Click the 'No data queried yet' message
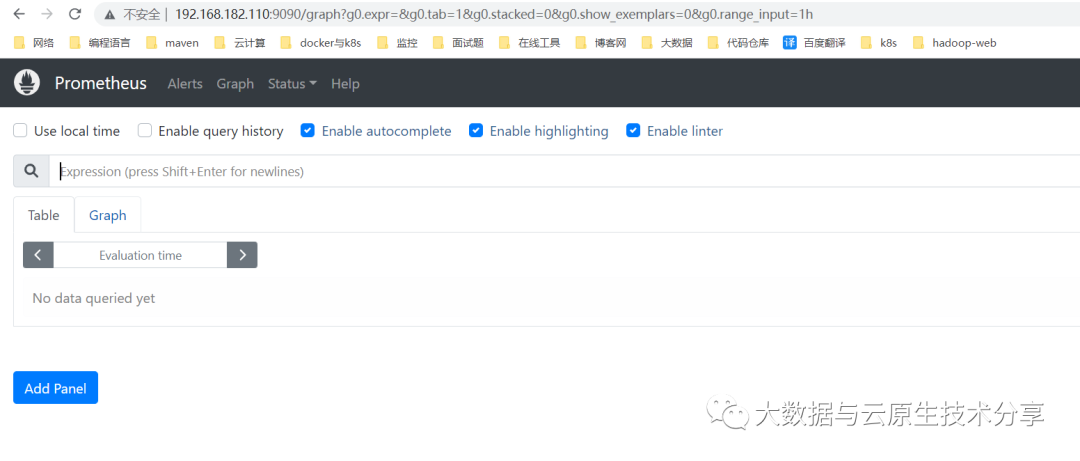Screen dimensions: 1080x461 (x=94, y=298)
